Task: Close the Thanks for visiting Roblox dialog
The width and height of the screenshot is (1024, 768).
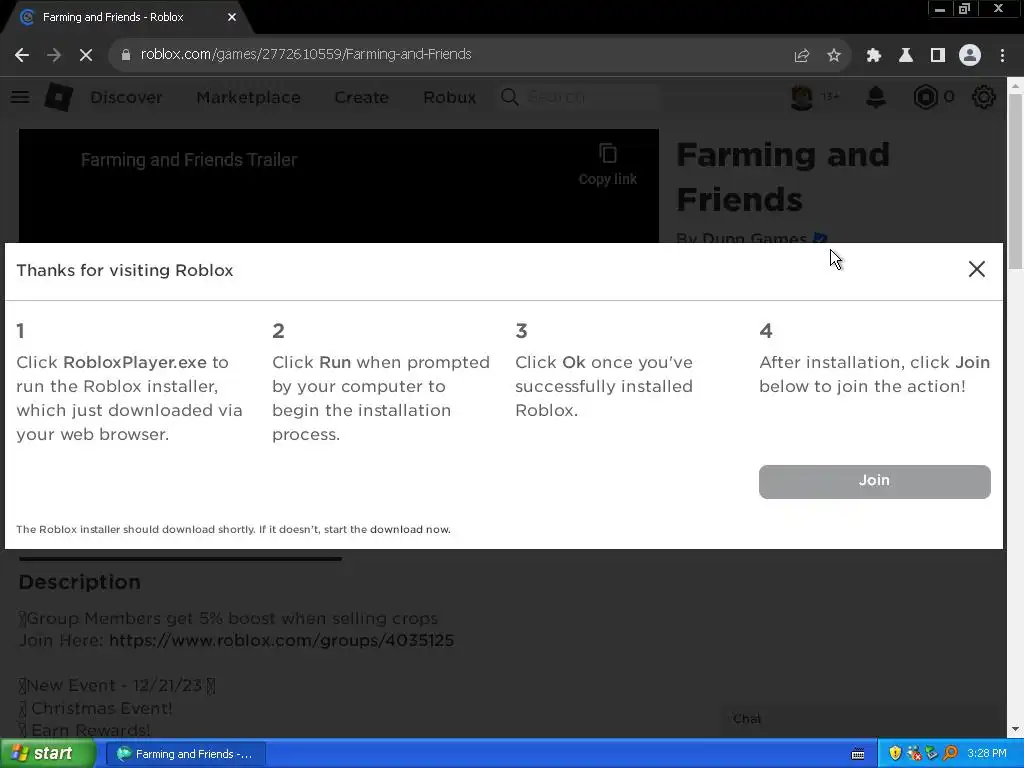Action: coord(976,269)
